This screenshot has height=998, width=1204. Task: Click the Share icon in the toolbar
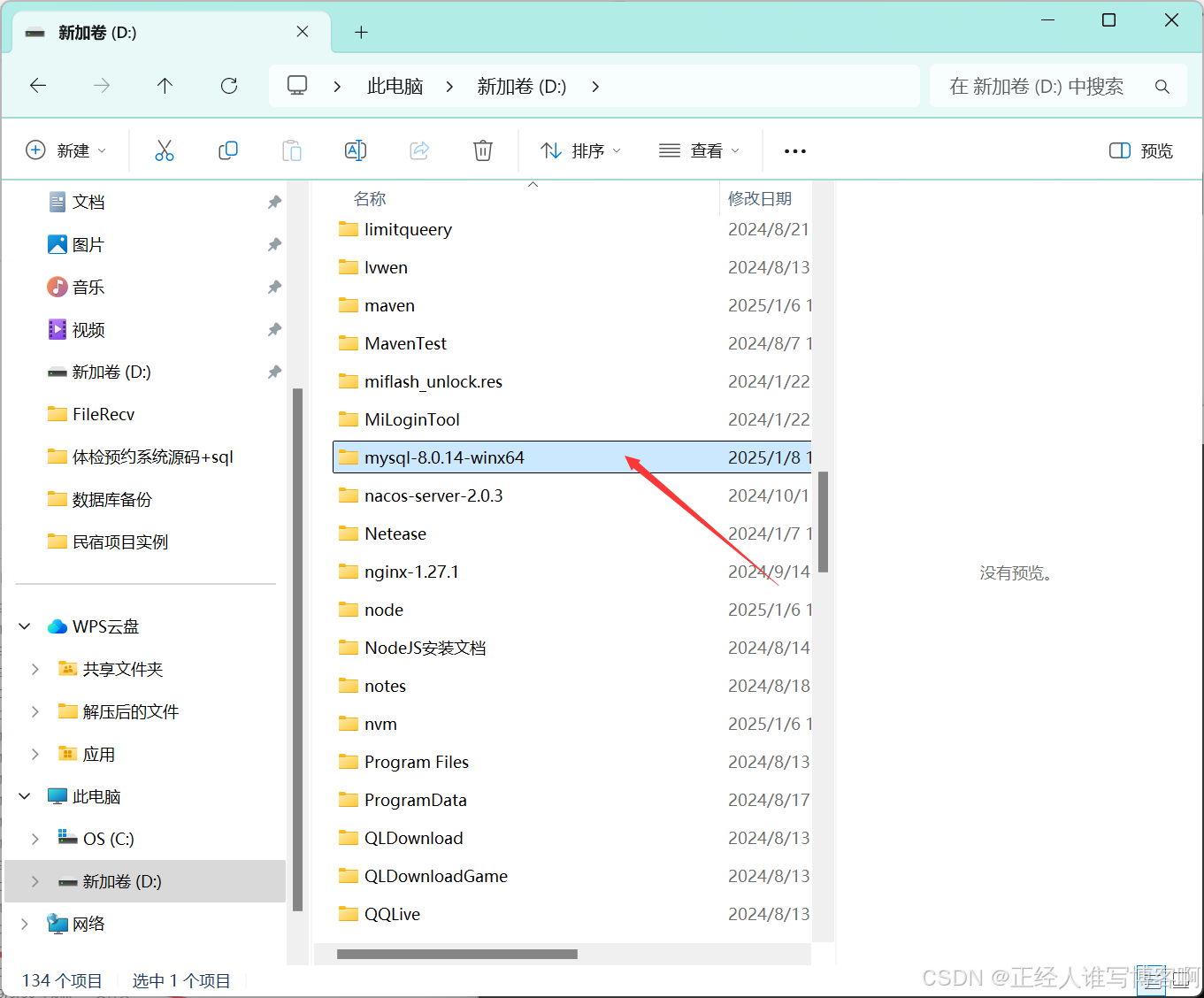[419, 150]
